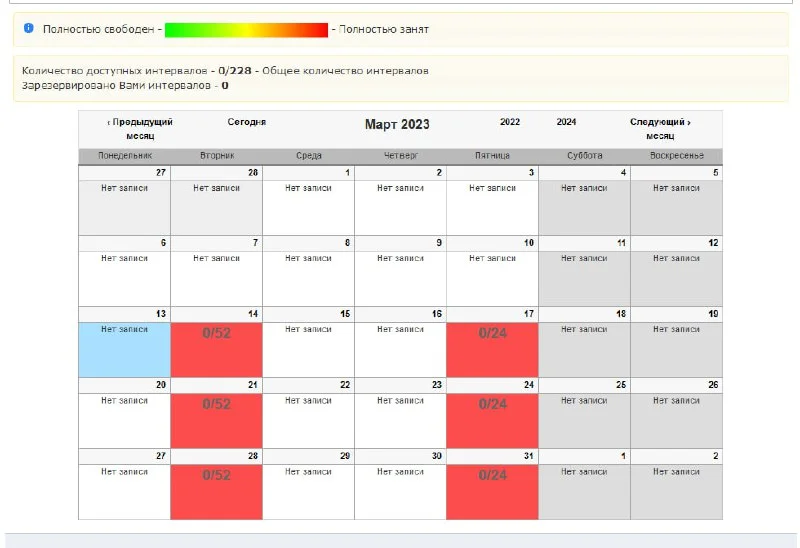
Task: Click the green-to-red gradient availability bar
Action: [x=246, y=30]
